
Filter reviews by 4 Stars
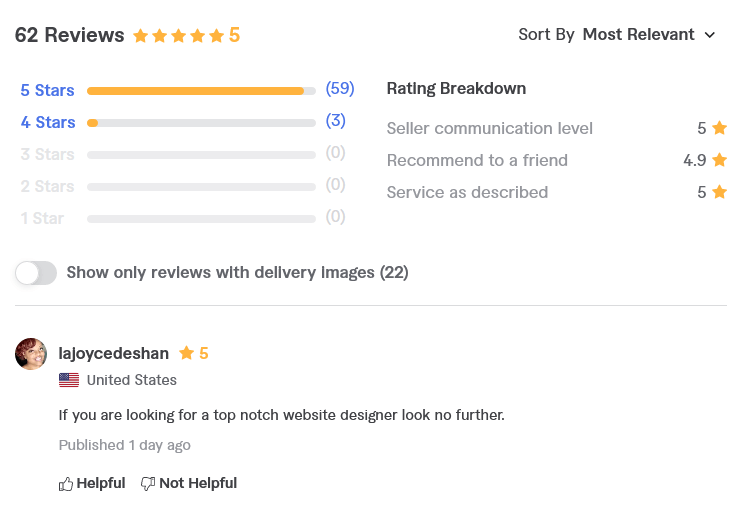point(48,122)
